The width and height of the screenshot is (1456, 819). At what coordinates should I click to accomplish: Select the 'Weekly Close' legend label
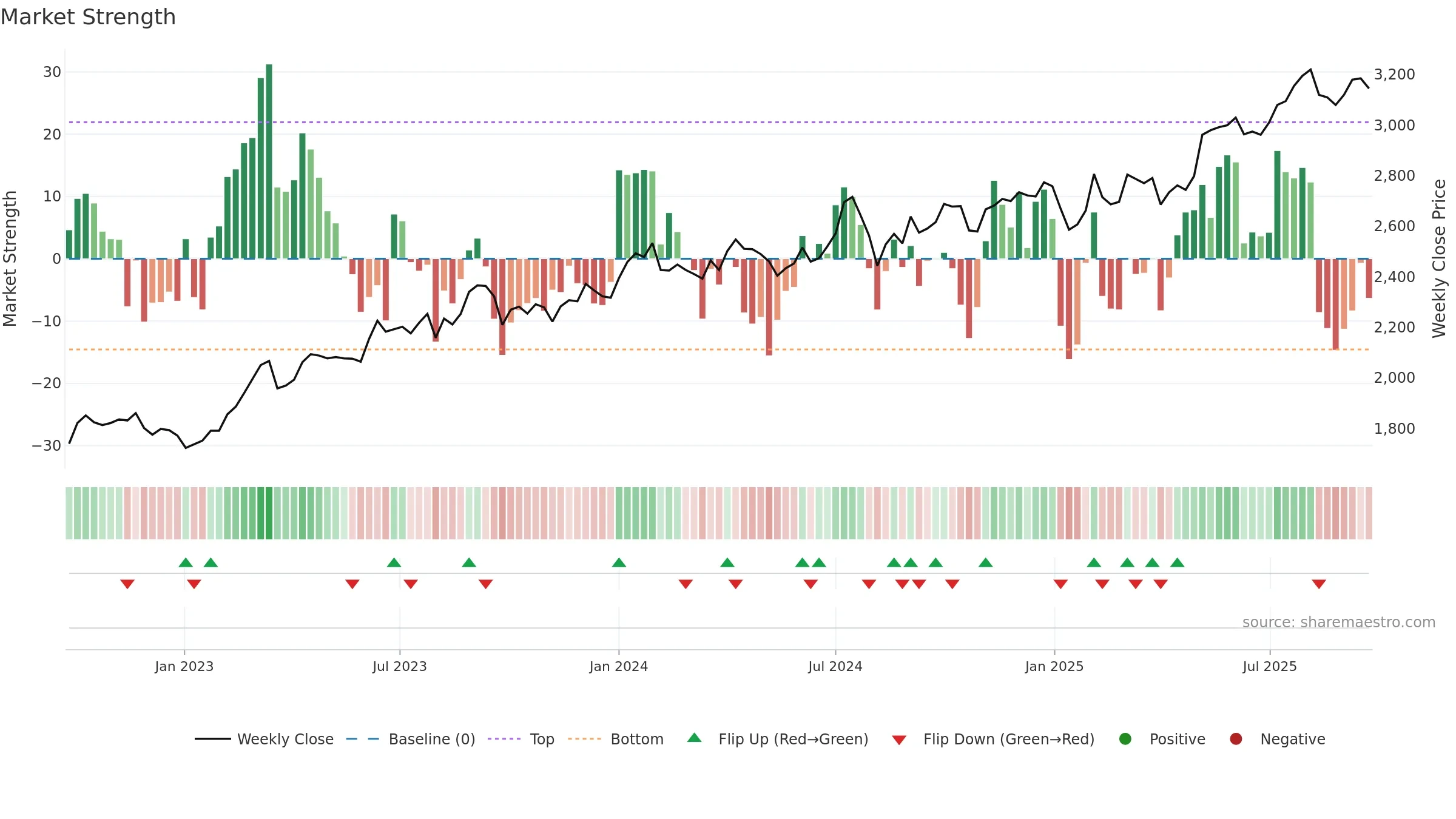[285, 740]
